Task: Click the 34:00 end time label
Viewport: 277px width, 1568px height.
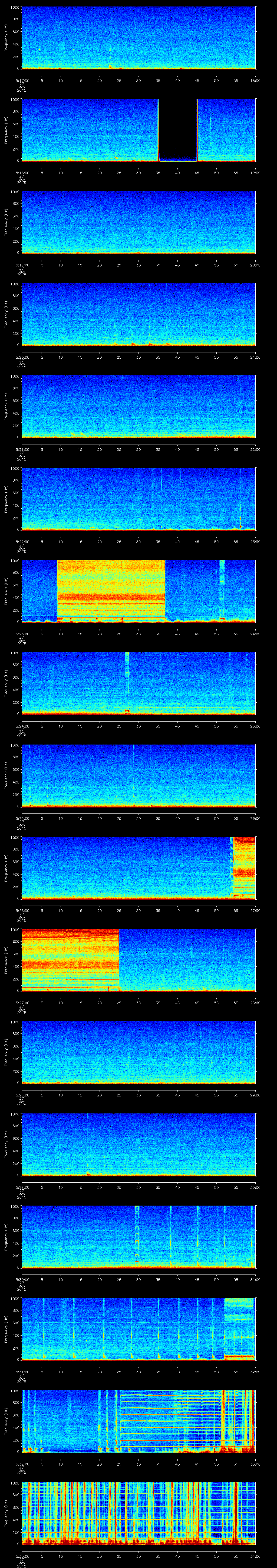Action: (256, 1556)
